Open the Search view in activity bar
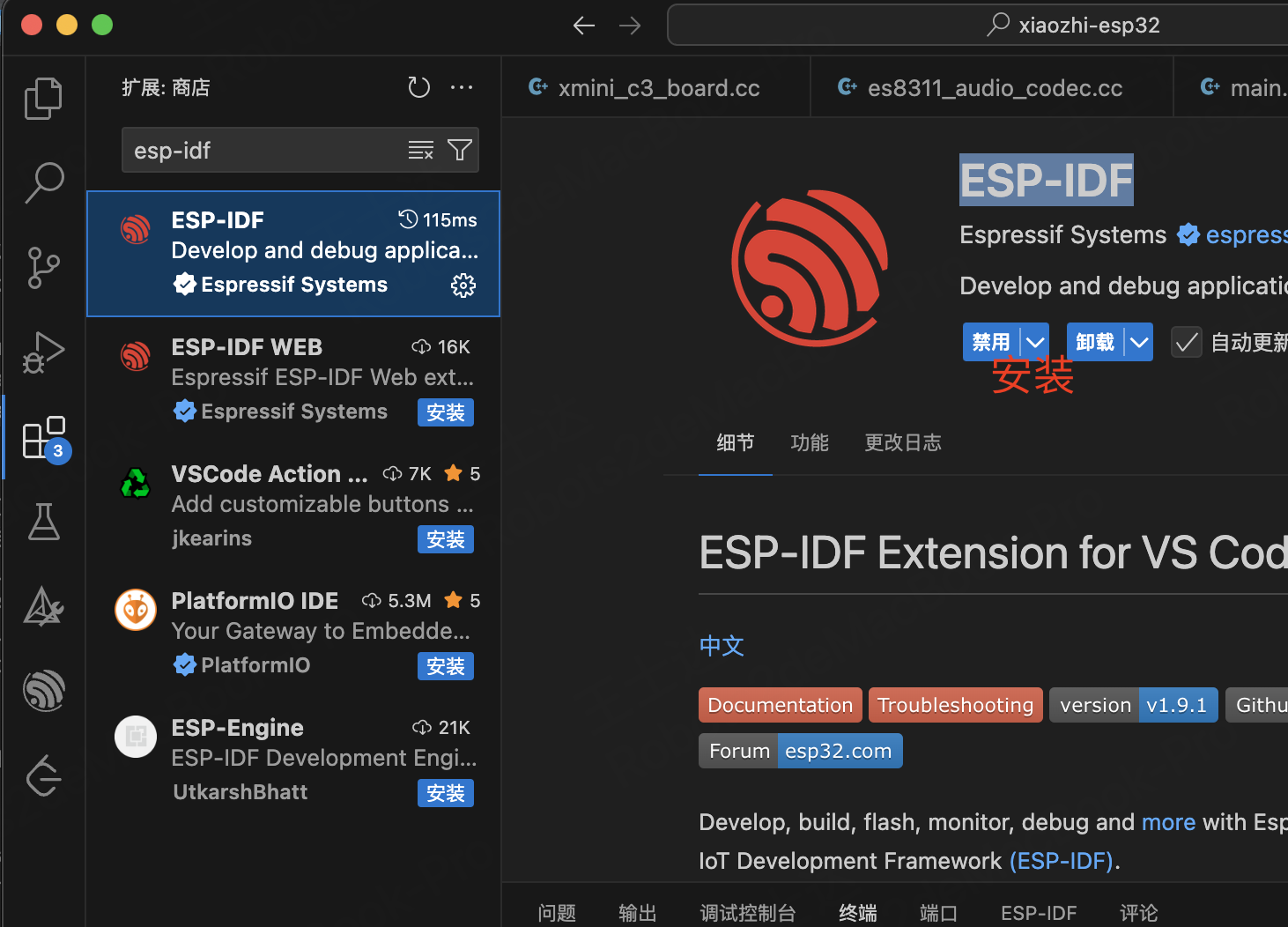 coord(43,182)
